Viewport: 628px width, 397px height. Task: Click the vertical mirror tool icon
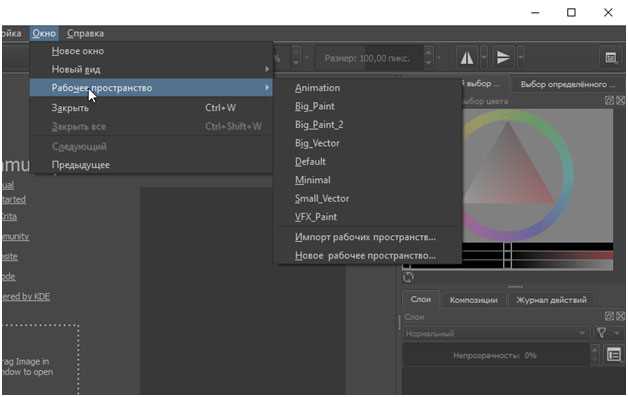(x=503, y=57)
